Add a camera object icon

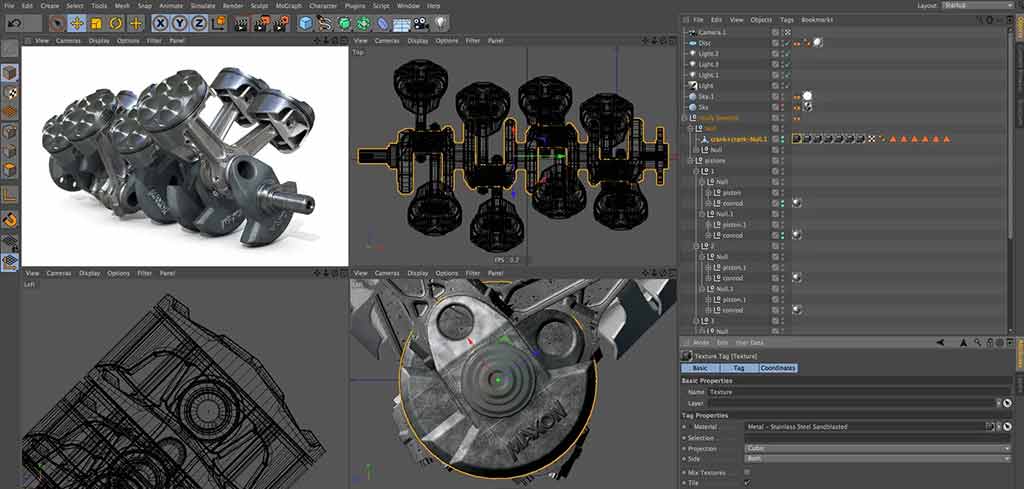[421, 24]
